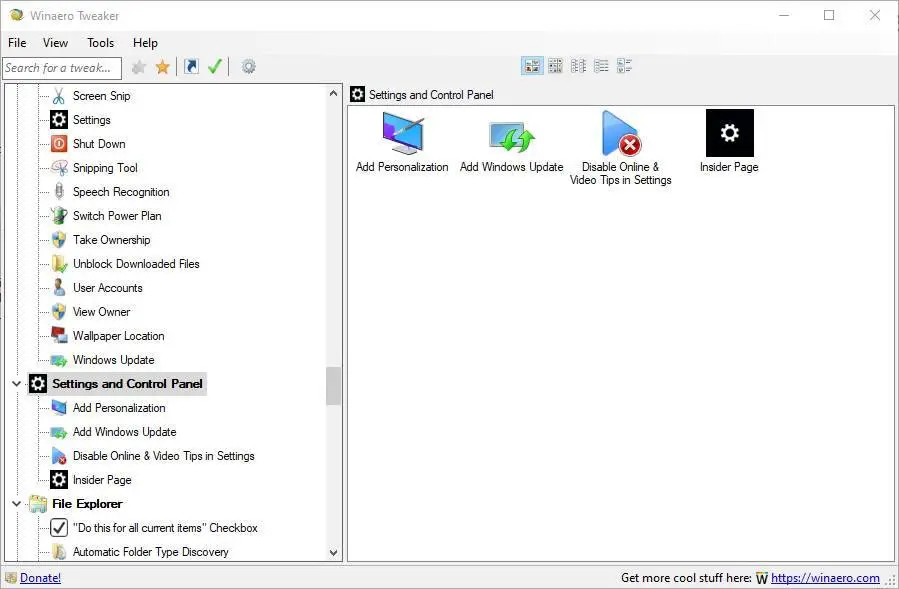Switch to the fifth tile view mode button
899x589 pixels.
[x=624, y=66]
